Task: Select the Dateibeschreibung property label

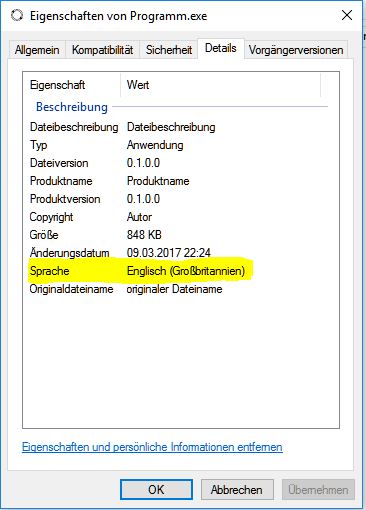Action: pos(74,127)
